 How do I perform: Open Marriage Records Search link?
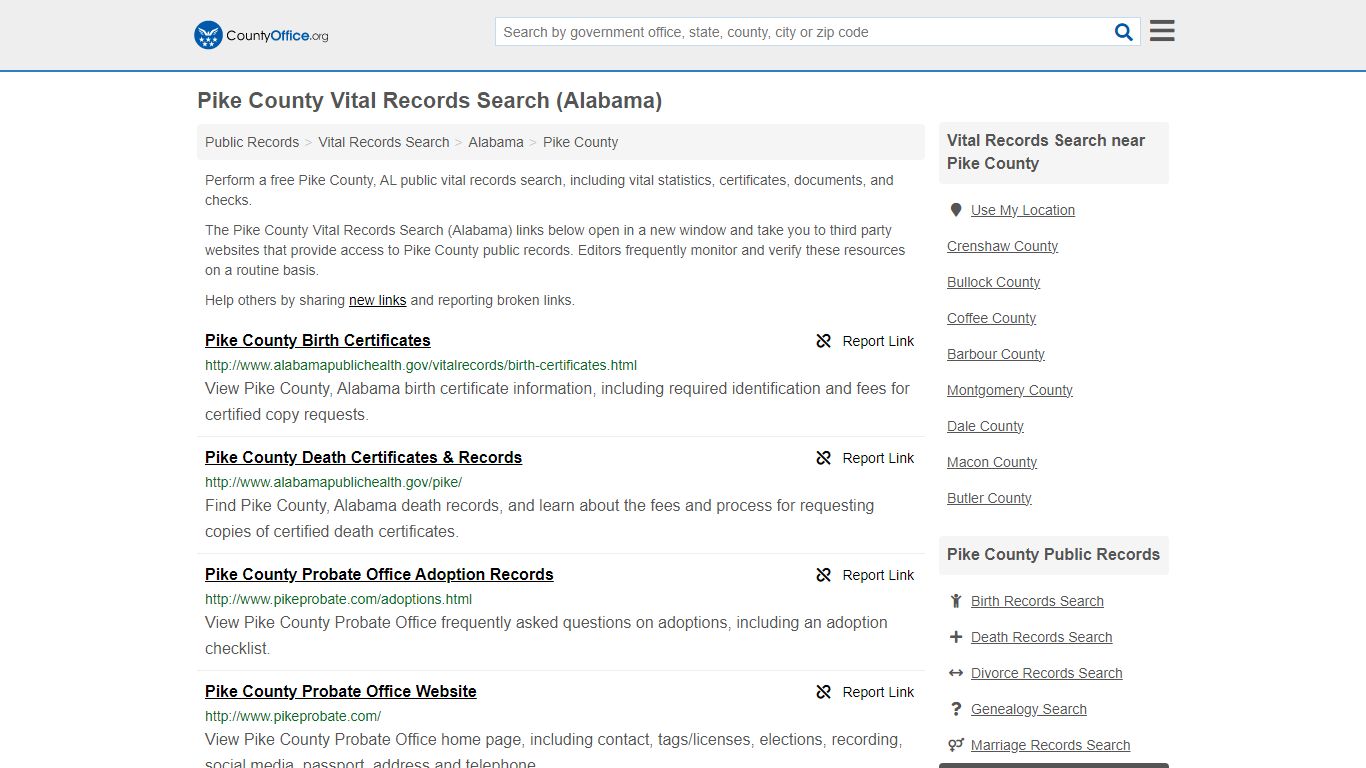[1050, 745]
